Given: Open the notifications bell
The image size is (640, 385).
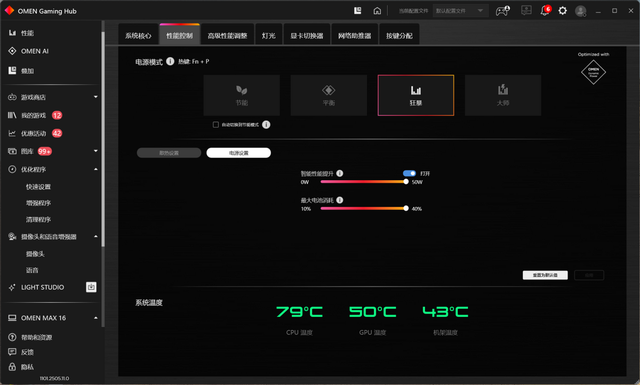Looking at the screenshot, I should (544, 11).
